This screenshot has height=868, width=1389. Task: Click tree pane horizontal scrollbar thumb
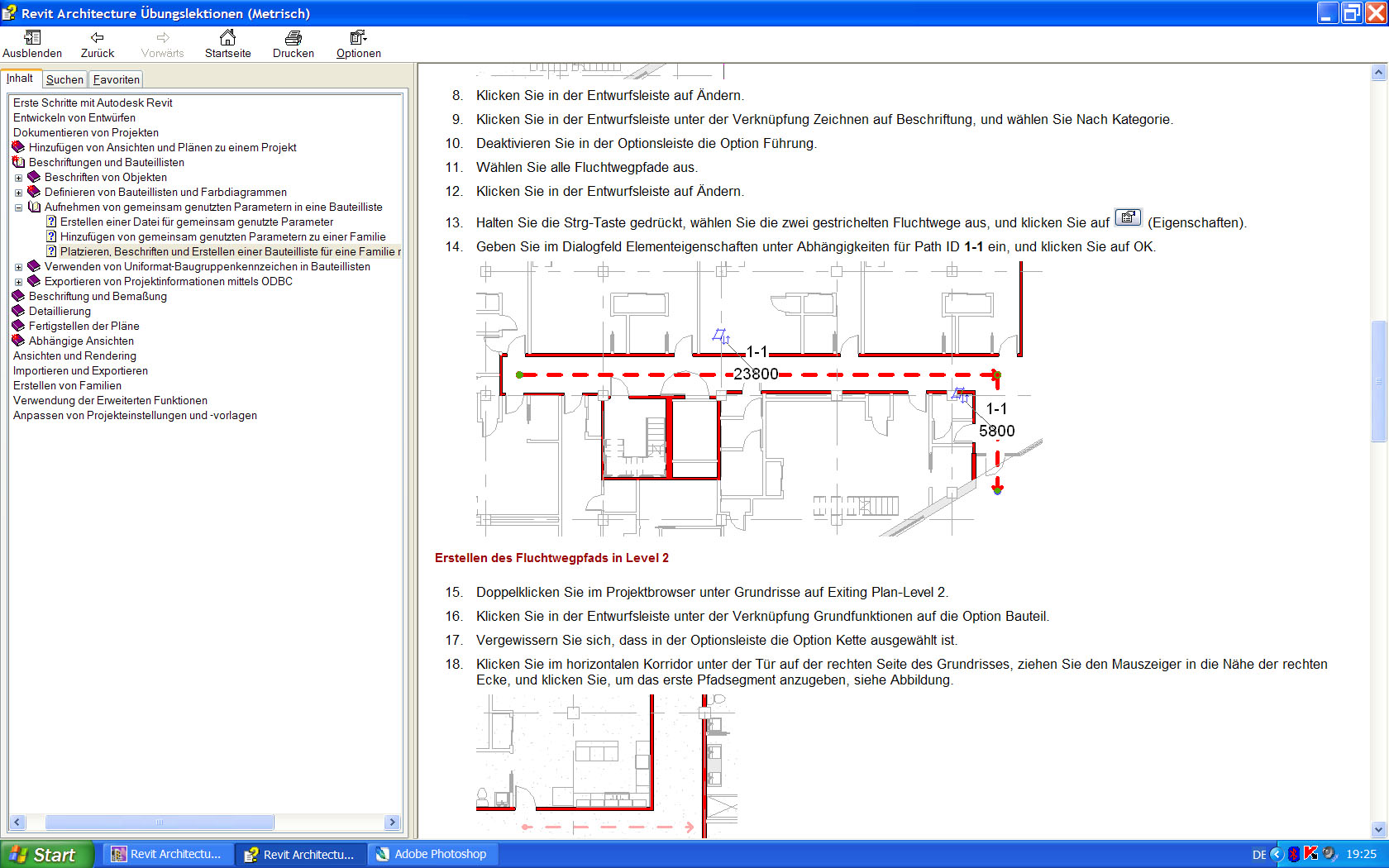160,823
